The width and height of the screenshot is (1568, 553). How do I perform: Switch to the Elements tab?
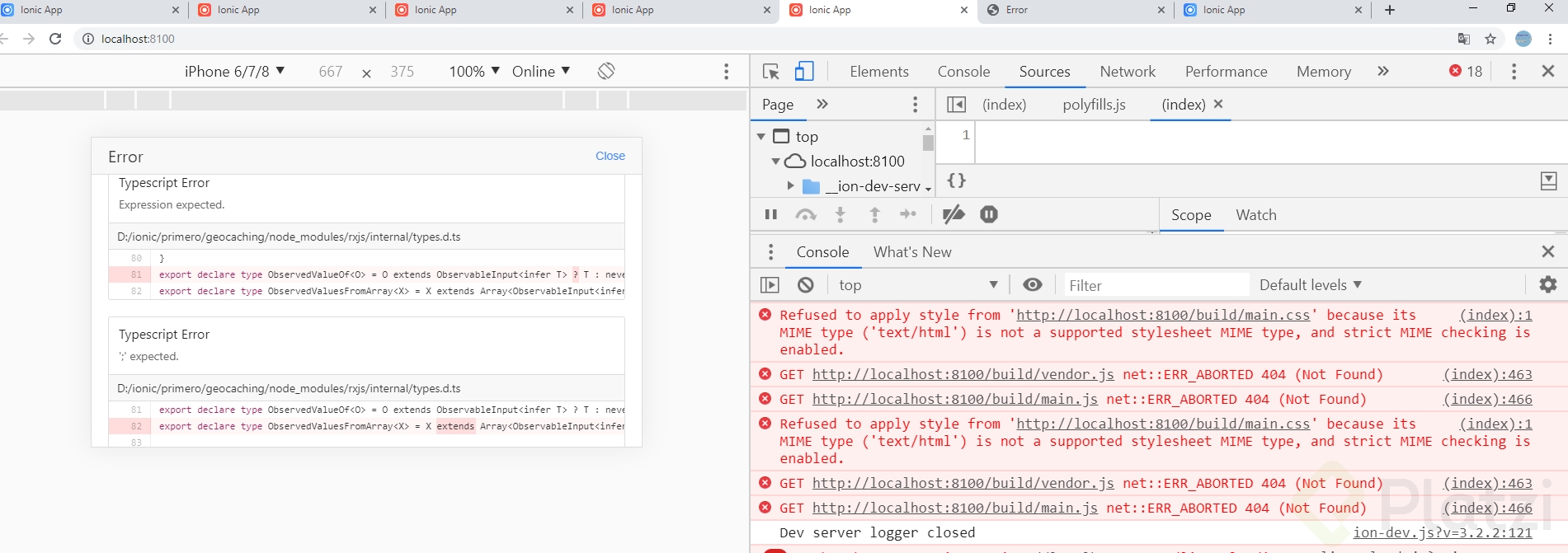pyautogui.click(x=879, y=72)
